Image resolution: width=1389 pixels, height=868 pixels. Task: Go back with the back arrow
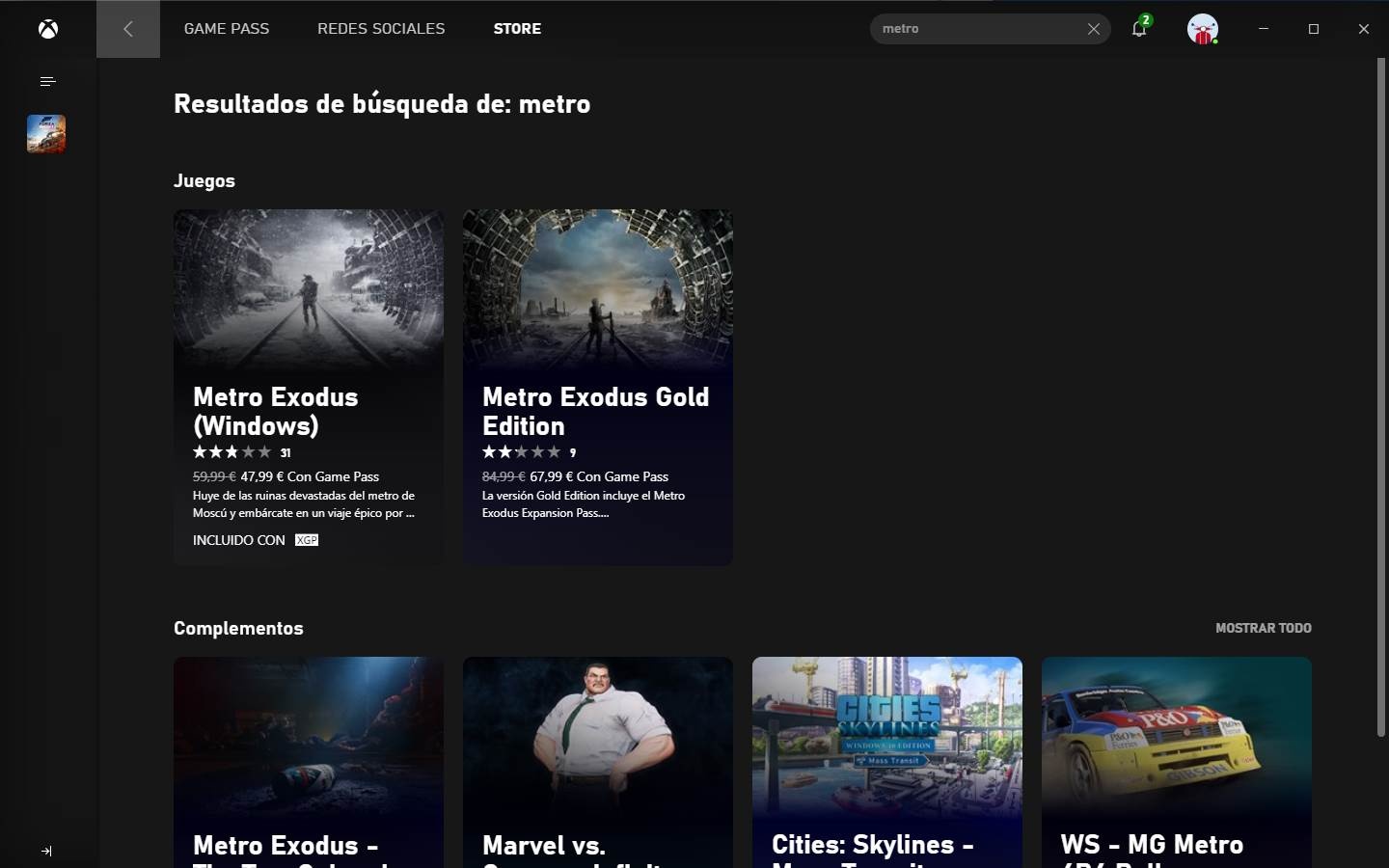point(128,29)
